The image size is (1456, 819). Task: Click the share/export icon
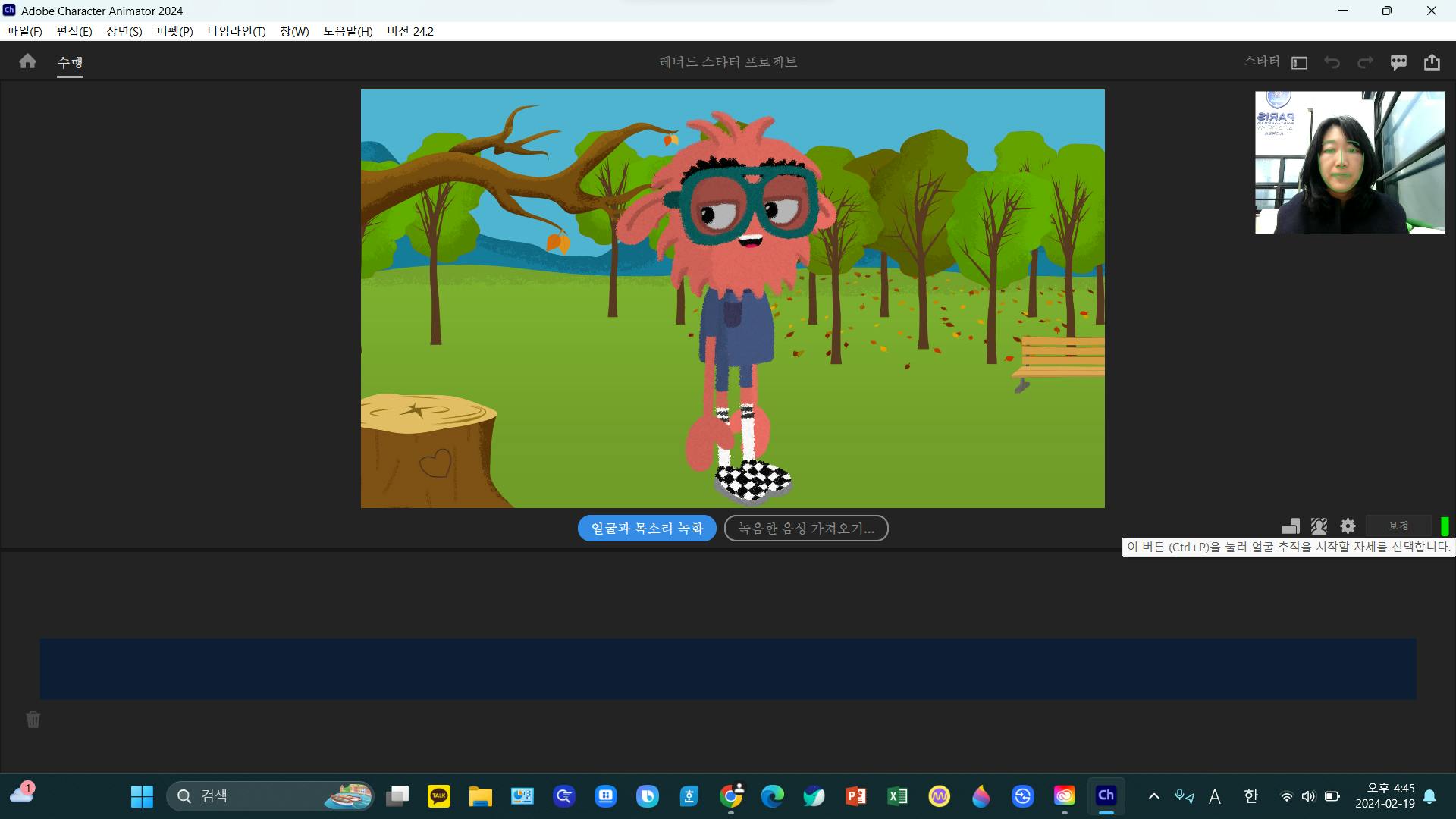coord(1432,62)
